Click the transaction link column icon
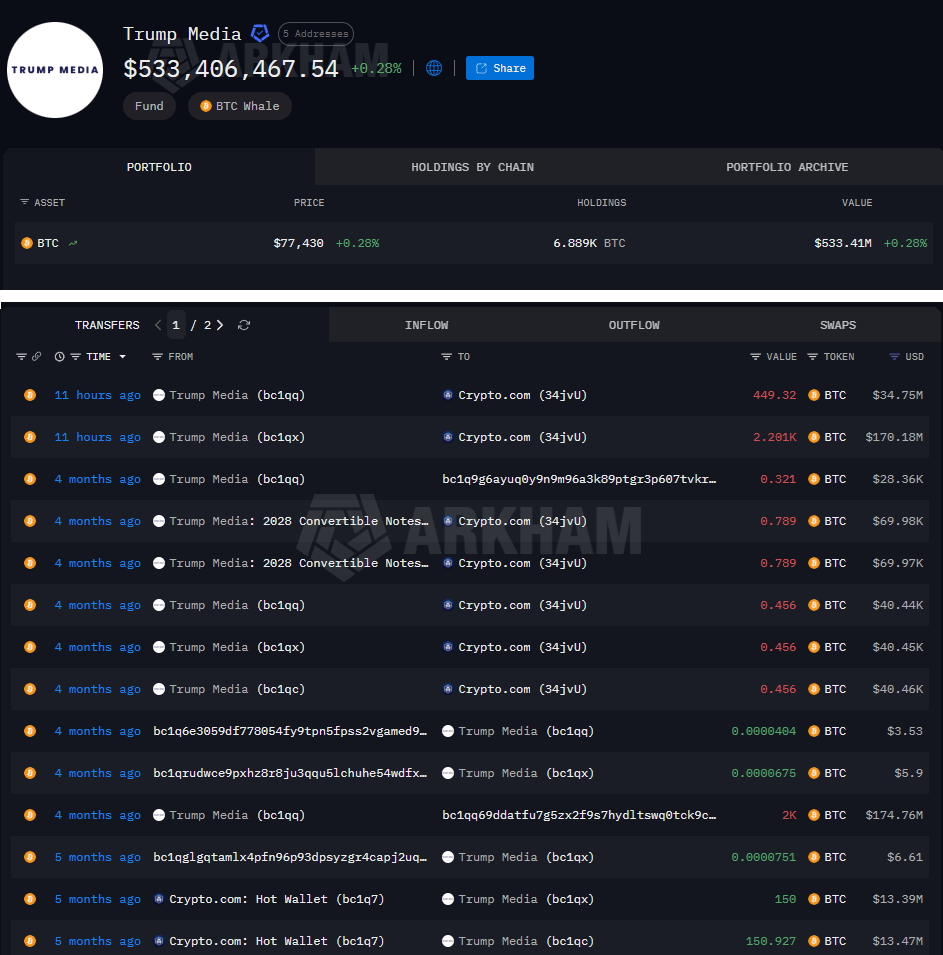This screenshot has height=955, width=943. coord(37,357)
